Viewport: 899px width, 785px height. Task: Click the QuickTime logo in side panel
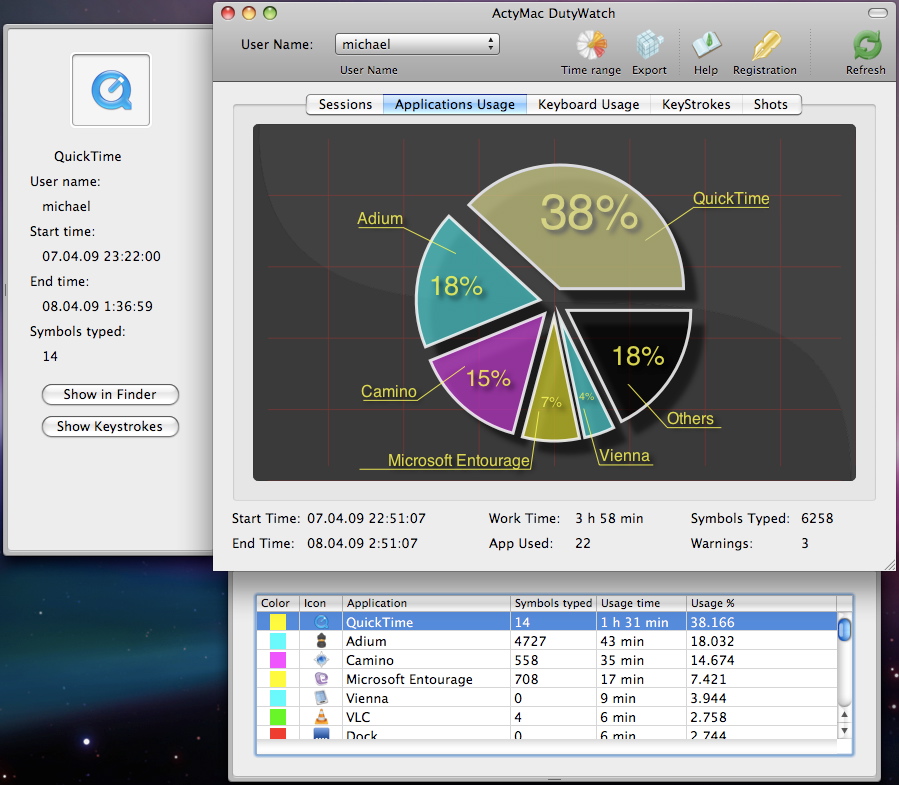111,90
